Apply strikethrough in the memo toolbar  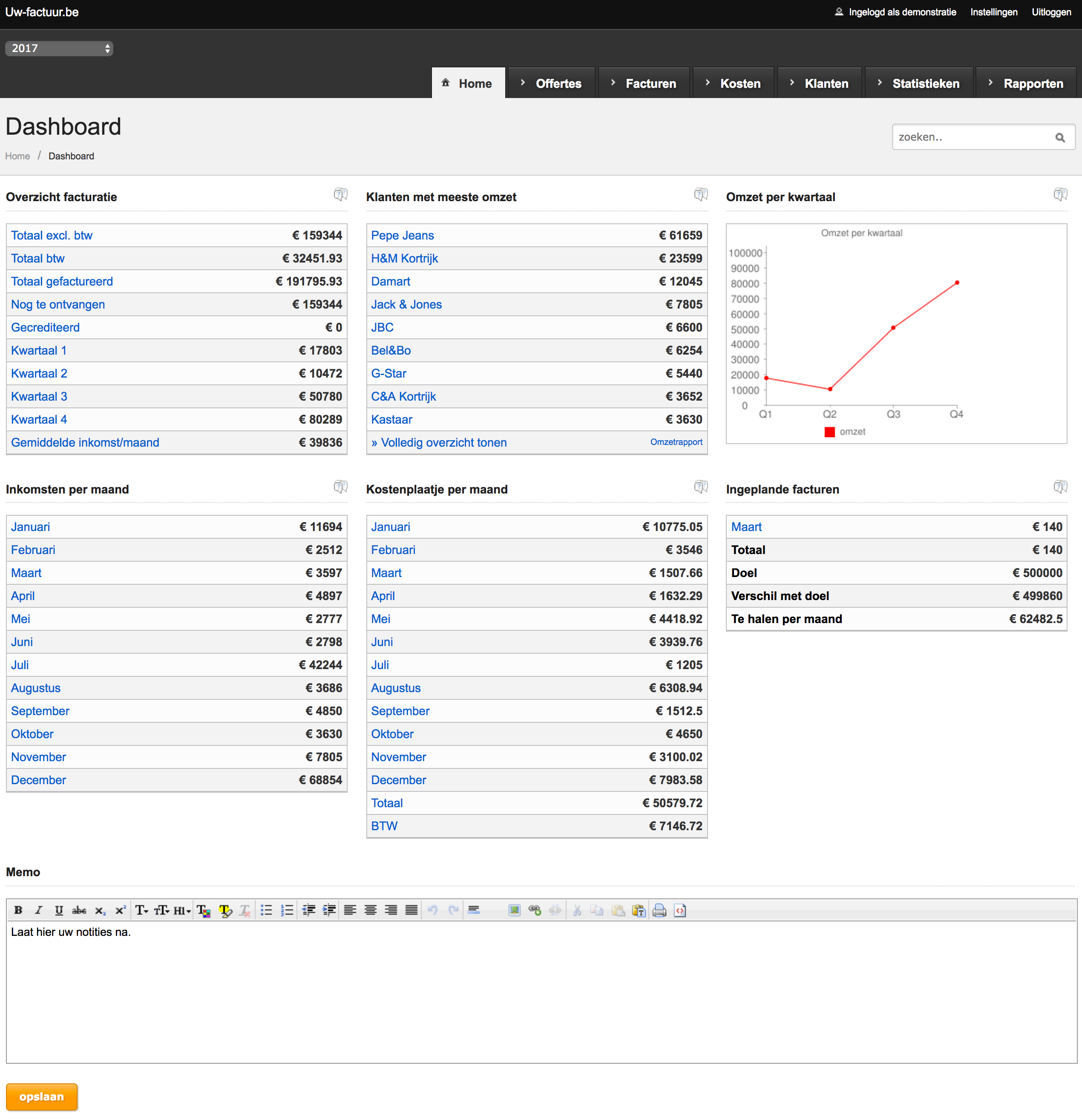pos(79,910)
